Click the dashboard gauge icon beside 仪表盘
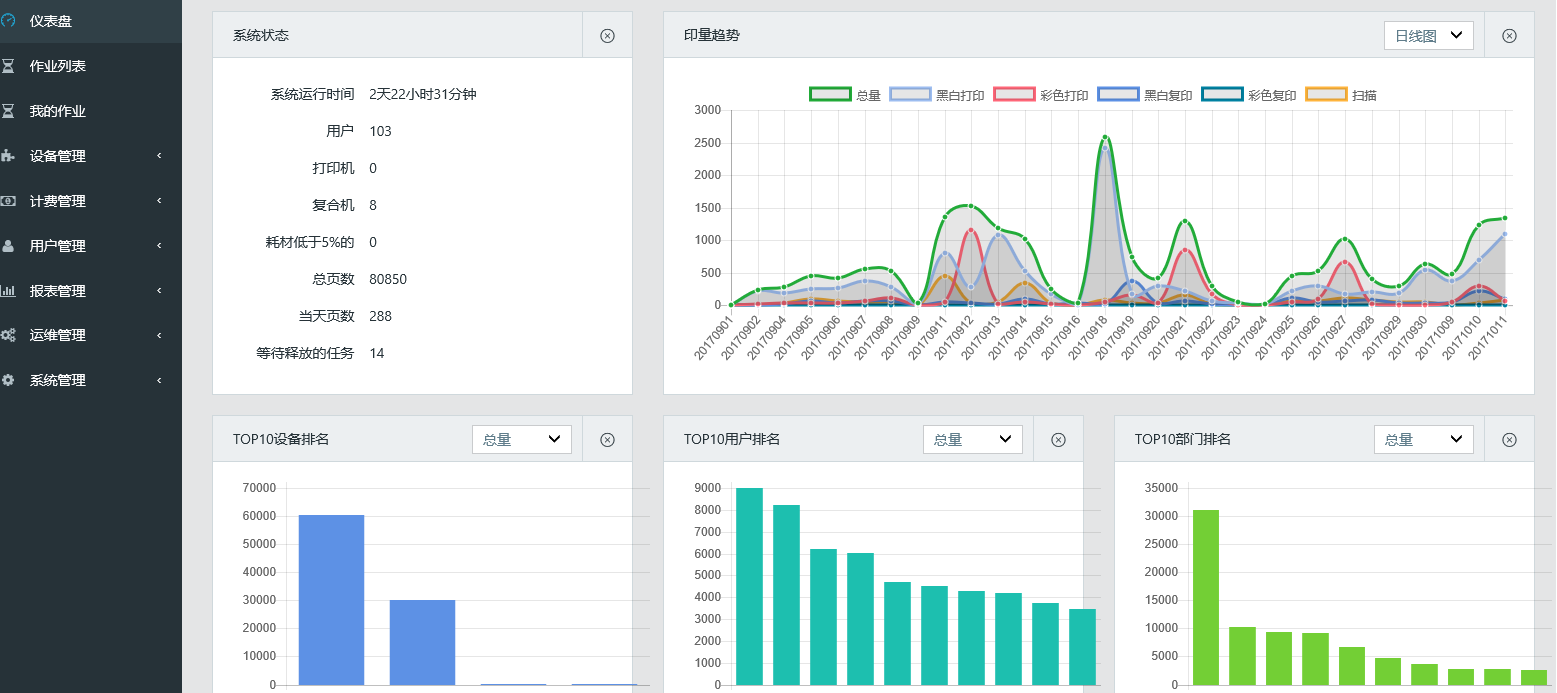 tap(8, 20)
